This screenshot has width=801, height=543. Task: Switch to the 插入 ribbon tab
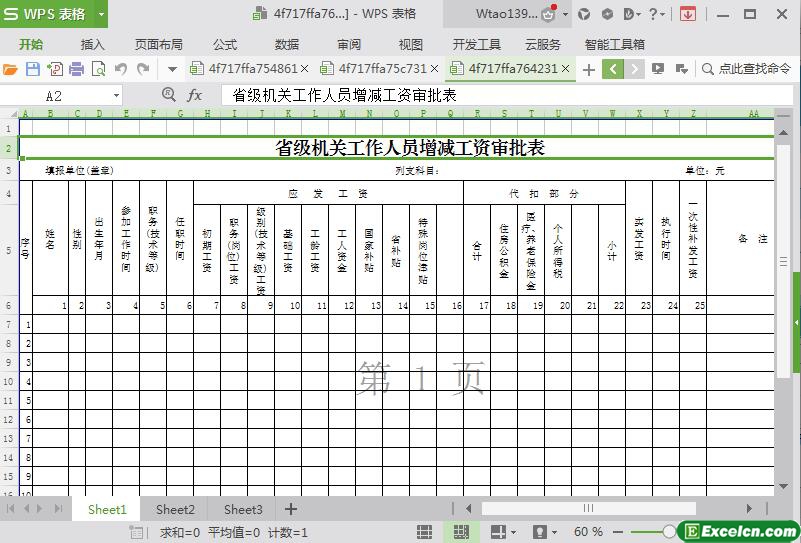point(92,44)
